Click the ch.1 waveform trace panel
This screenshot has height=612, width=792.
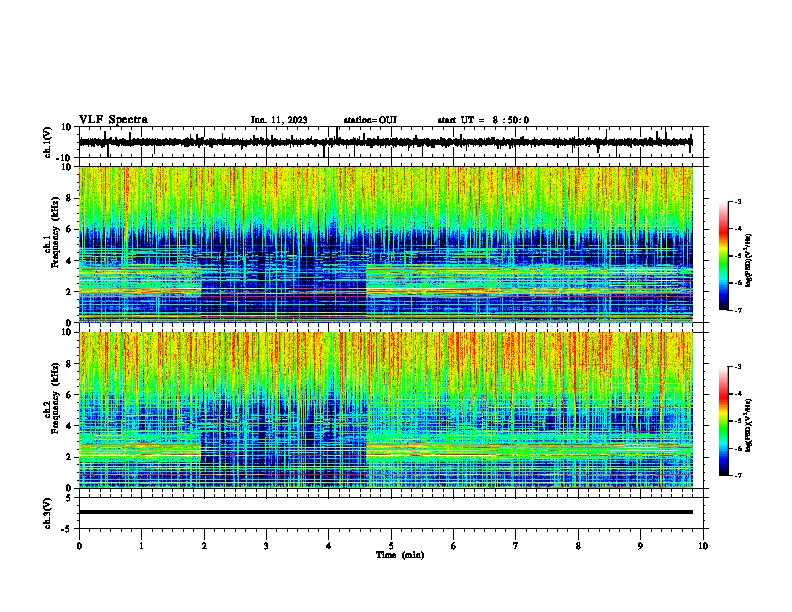(x=390, y=142)
